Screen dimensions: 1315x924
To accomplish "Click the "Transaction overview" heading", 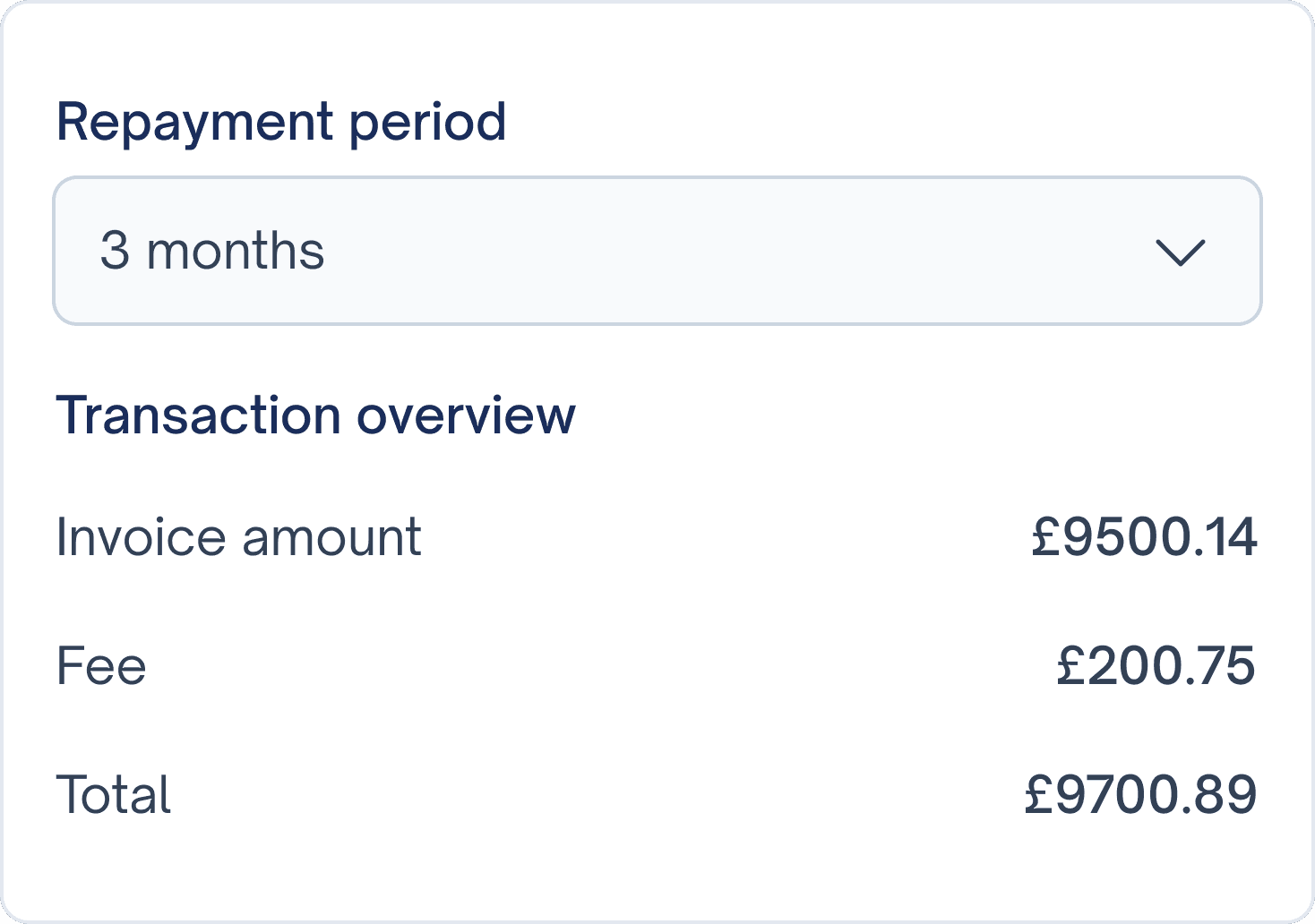I will [315, 415].
